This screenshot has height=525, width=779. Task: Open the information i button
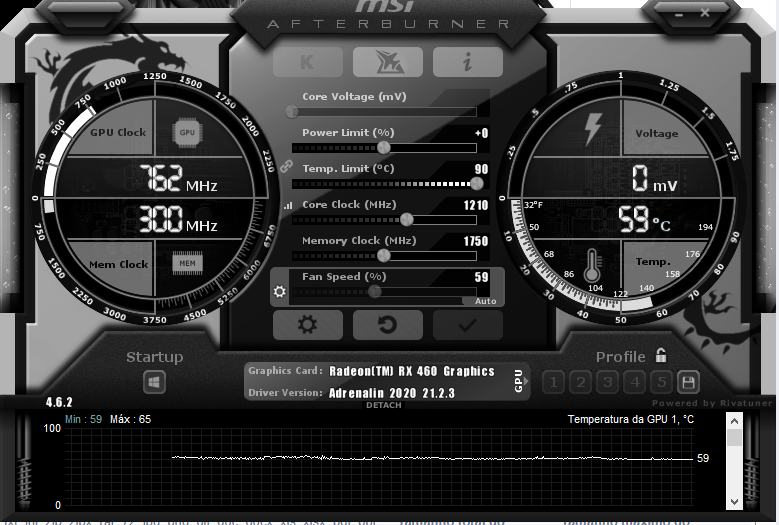[x=467, y=62]
